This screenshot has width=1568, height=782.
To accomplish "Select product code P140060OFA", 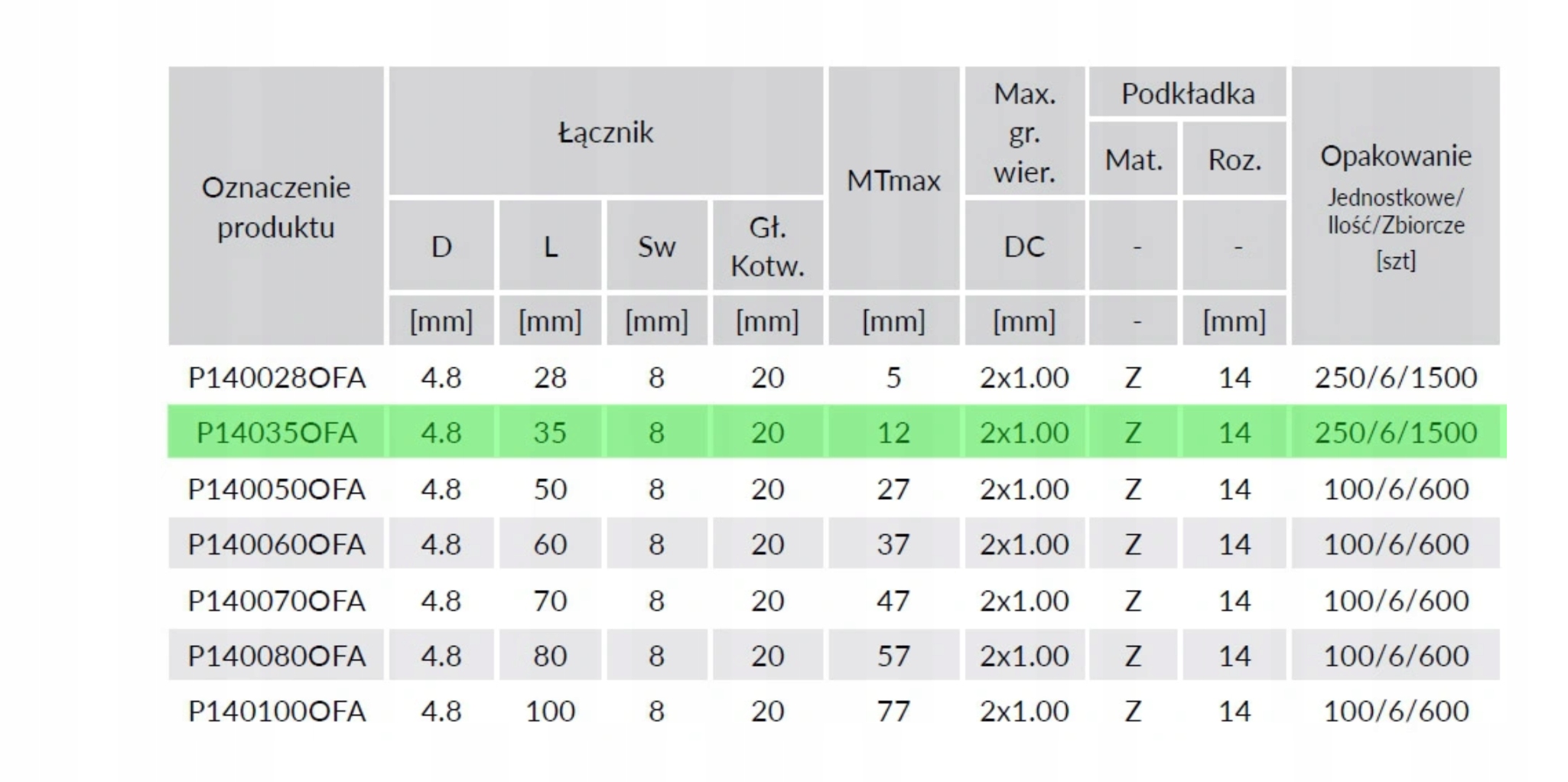I will tap(277, 544).
